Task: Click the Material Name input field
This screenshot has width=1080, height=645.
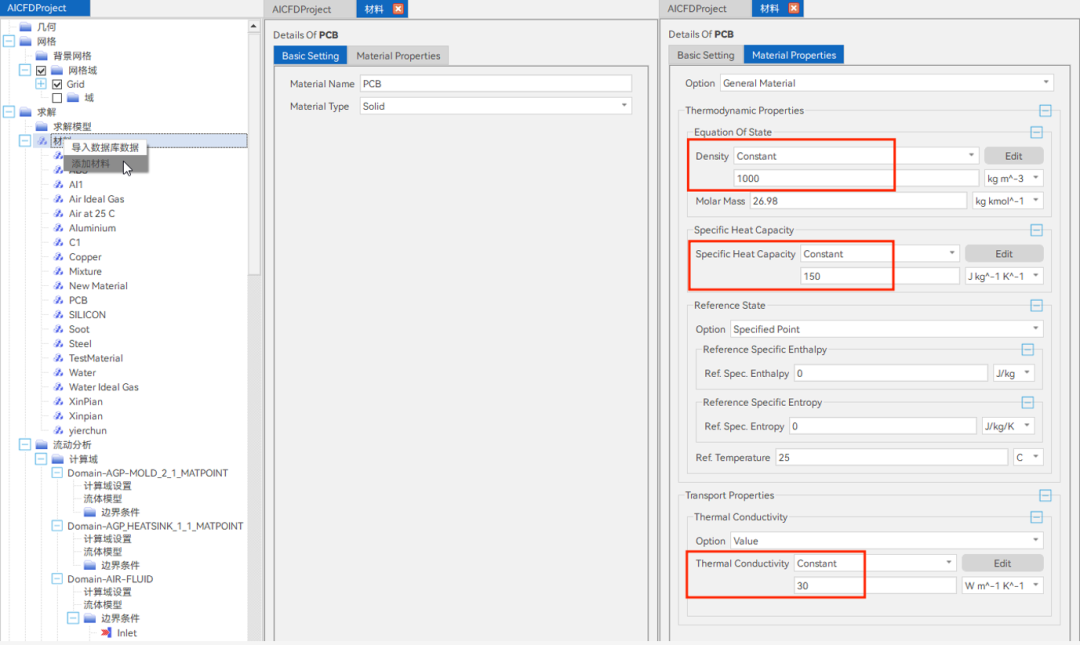Action: tap(495, 83)
